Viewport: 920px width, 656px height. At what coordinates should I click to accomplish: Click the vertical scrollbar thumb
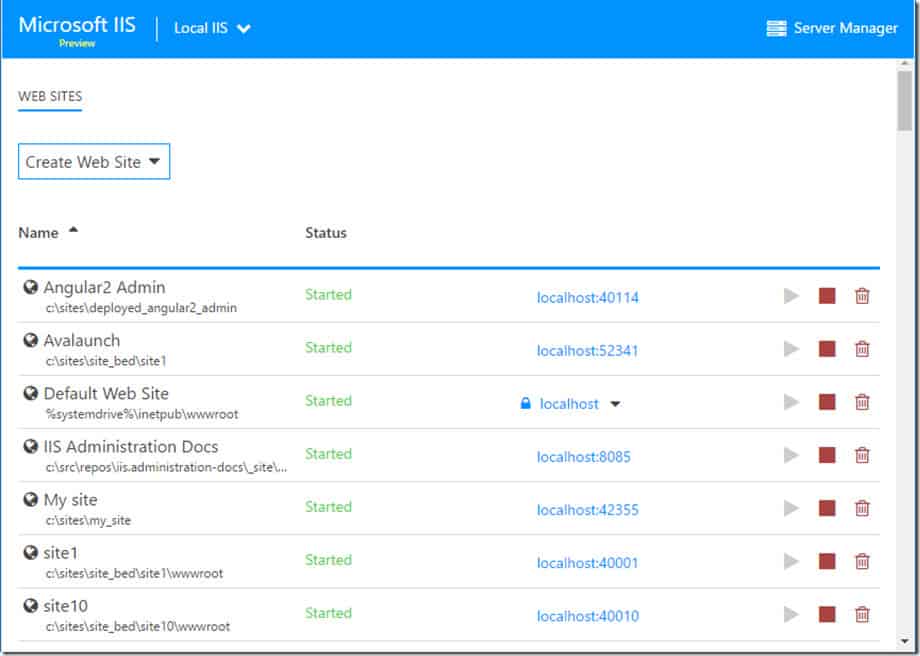tap(904, 100)
